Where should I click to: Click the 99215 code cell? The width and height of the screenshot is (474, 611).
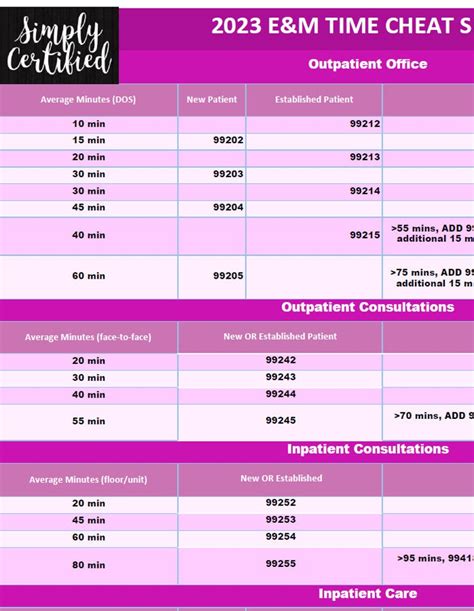(314, 236)
